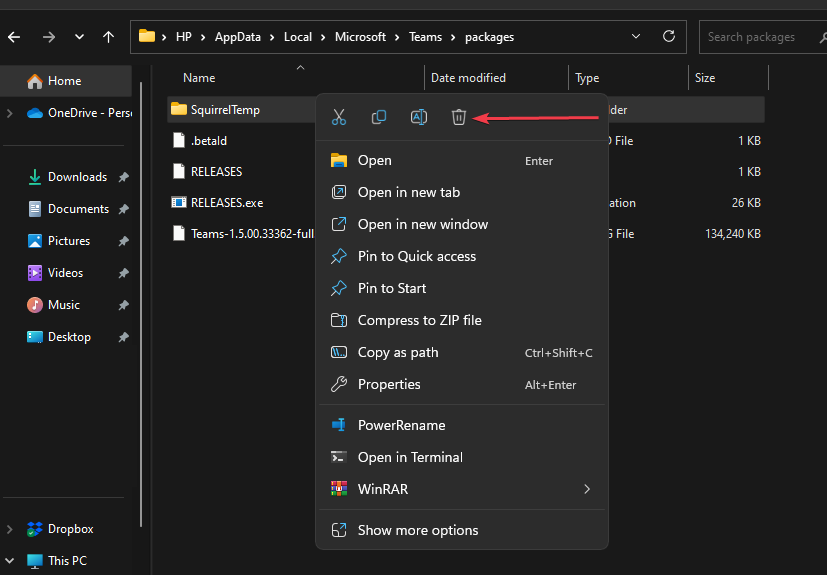Click the pin icon beside Music
Viewport: 827px width, 575px height.
coord(123,305)
